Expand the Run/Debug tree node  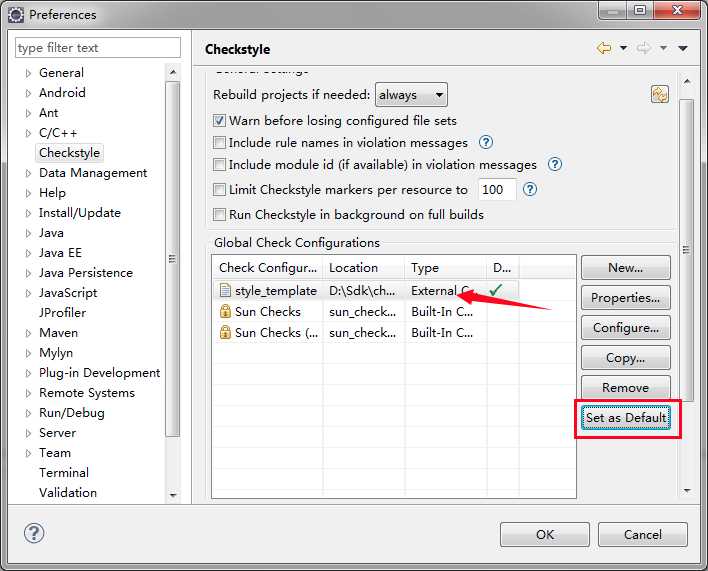pyautogui.click(x=28, y=413)
